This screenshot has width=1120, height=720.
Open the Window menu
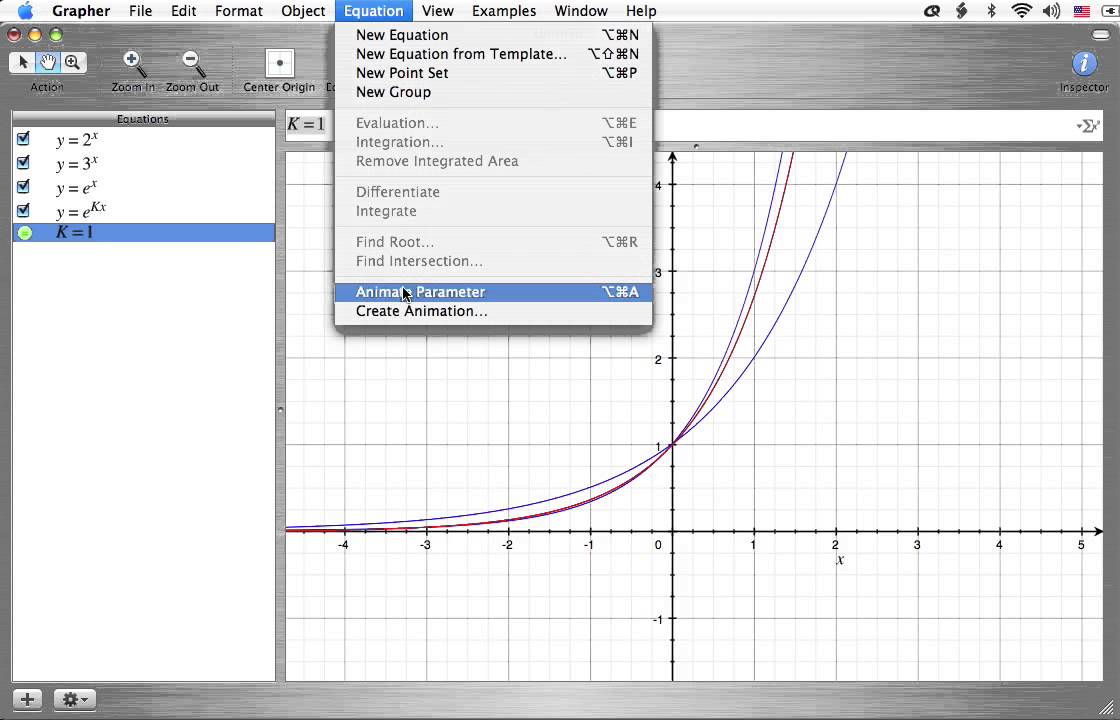pyautogui.click(x=581, y=11)
